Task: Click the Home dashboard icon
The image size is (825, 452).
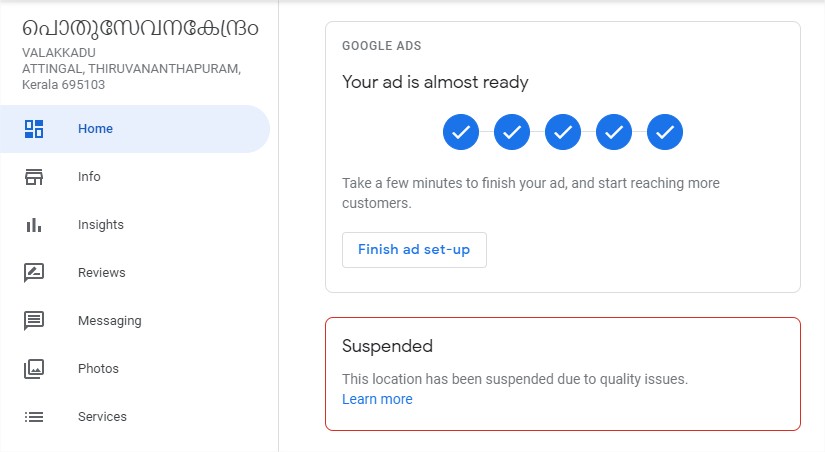Action: (34, 129)
